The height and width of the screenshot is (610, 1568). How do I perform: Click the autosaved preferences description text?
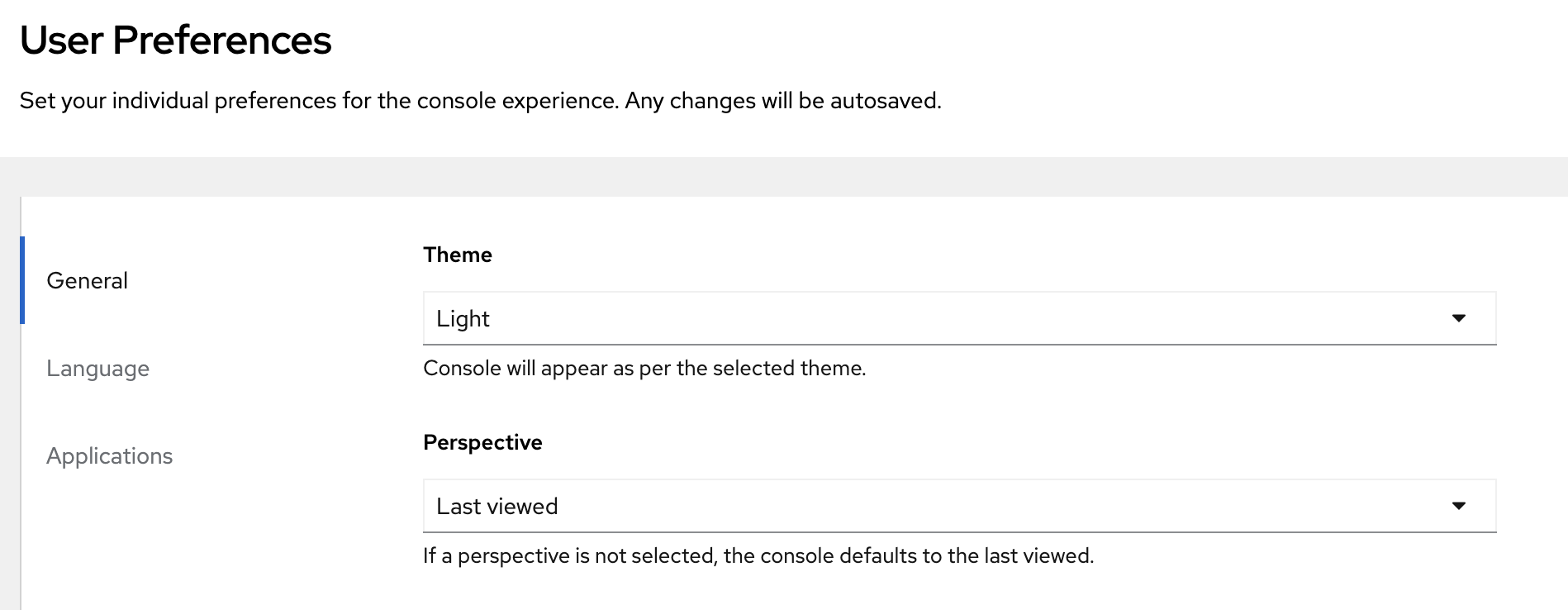[x=480, y=101]
